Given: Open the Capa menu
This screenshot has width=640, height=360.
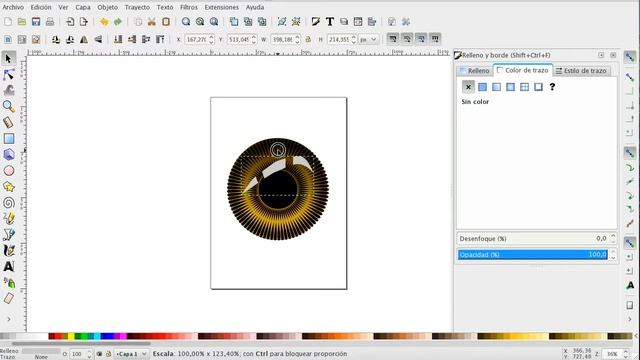Looking at the screenshot, I should coord(82,7).
